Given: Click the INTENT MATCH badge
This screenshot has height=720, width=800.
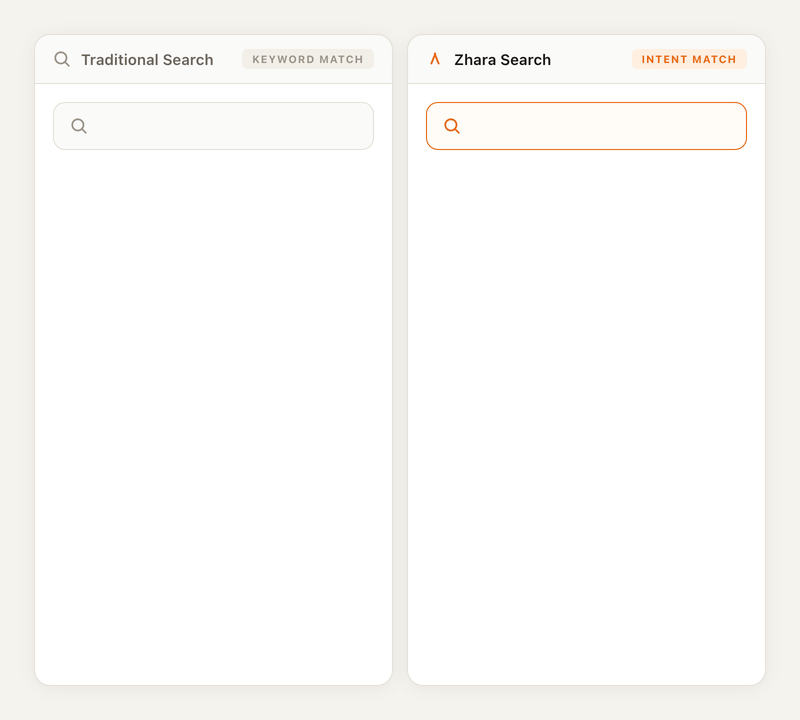Looking at the screenshot, I should pyautogui.click(x=689, y=59).
